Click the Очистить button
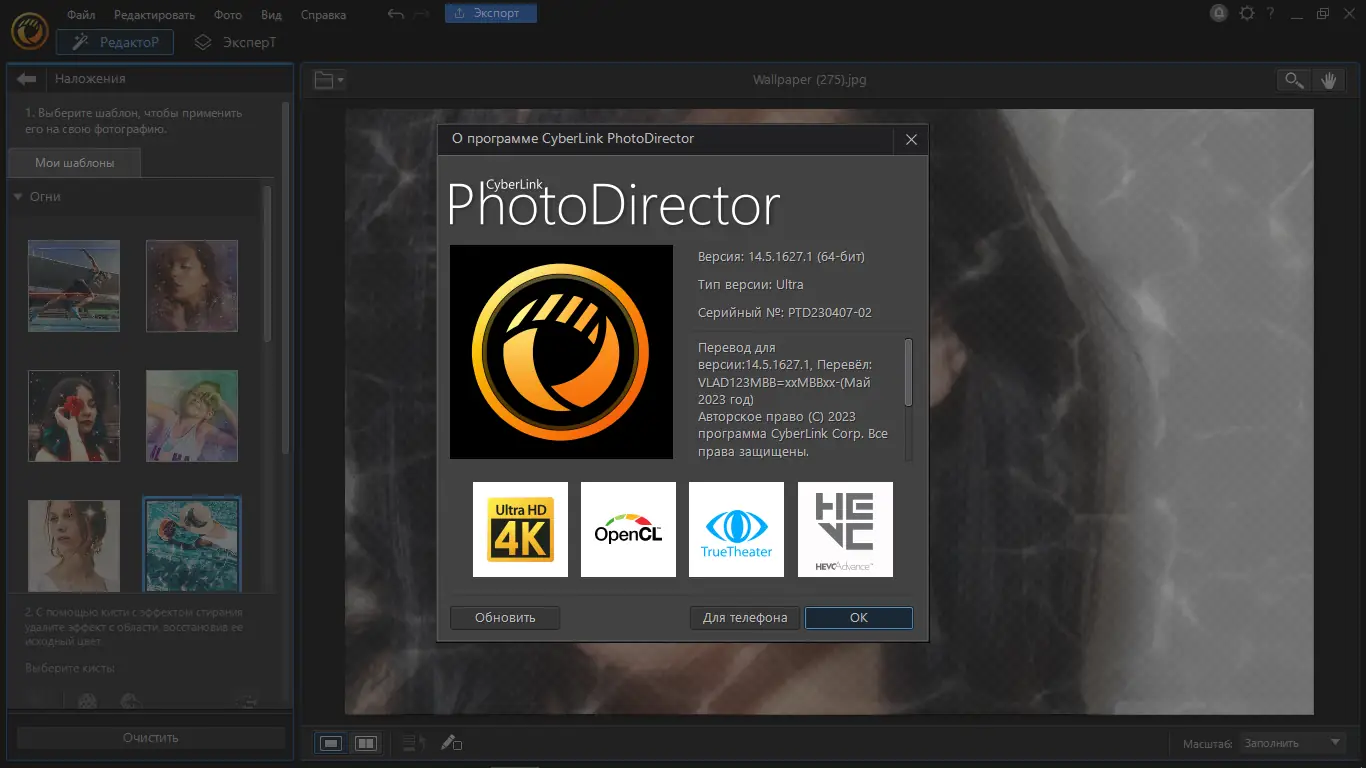 (x=151, y=738)
